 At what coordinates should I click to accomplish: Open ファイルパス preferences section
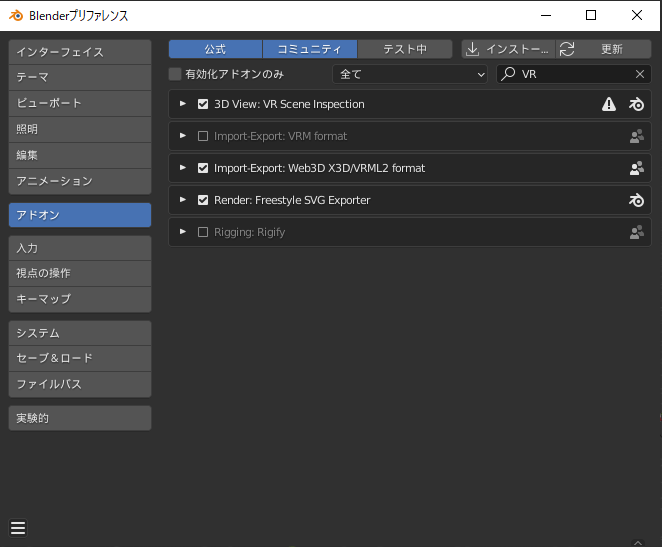[x=80, y=385]
